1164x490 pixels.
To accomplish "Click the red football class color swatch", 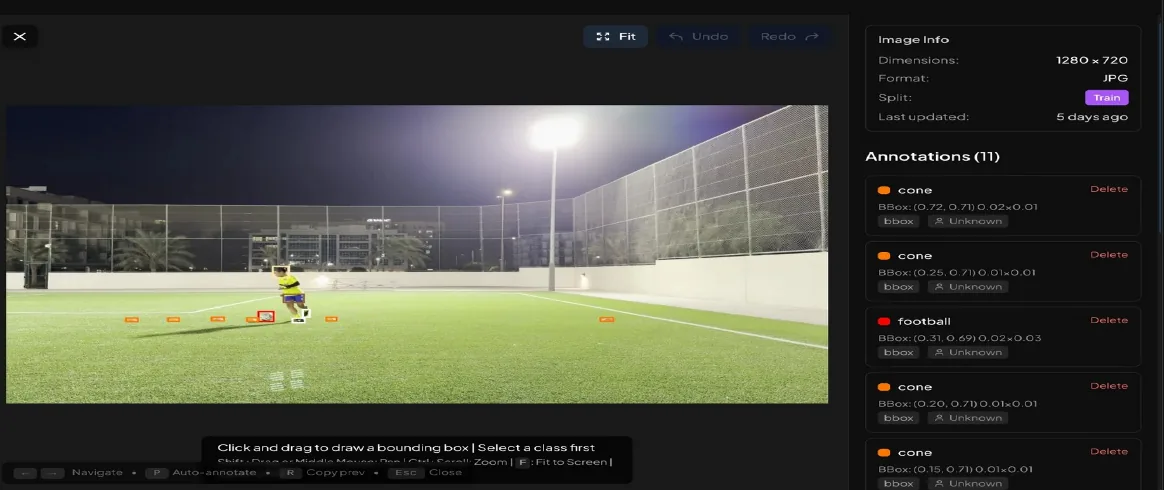I will coord(883,321).
